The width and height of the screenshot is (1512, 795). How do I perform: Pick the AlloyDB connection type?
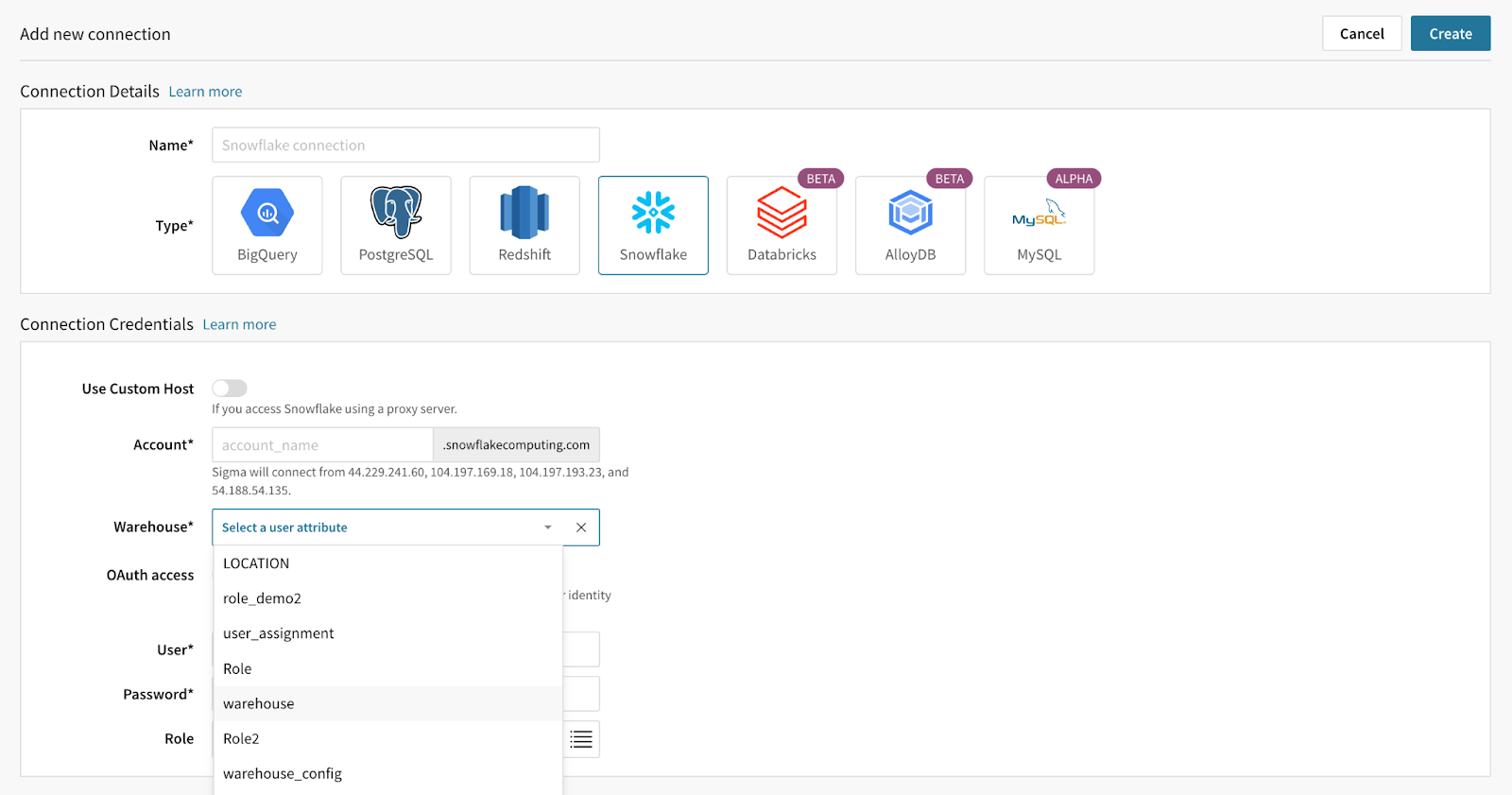coord(910,225)
